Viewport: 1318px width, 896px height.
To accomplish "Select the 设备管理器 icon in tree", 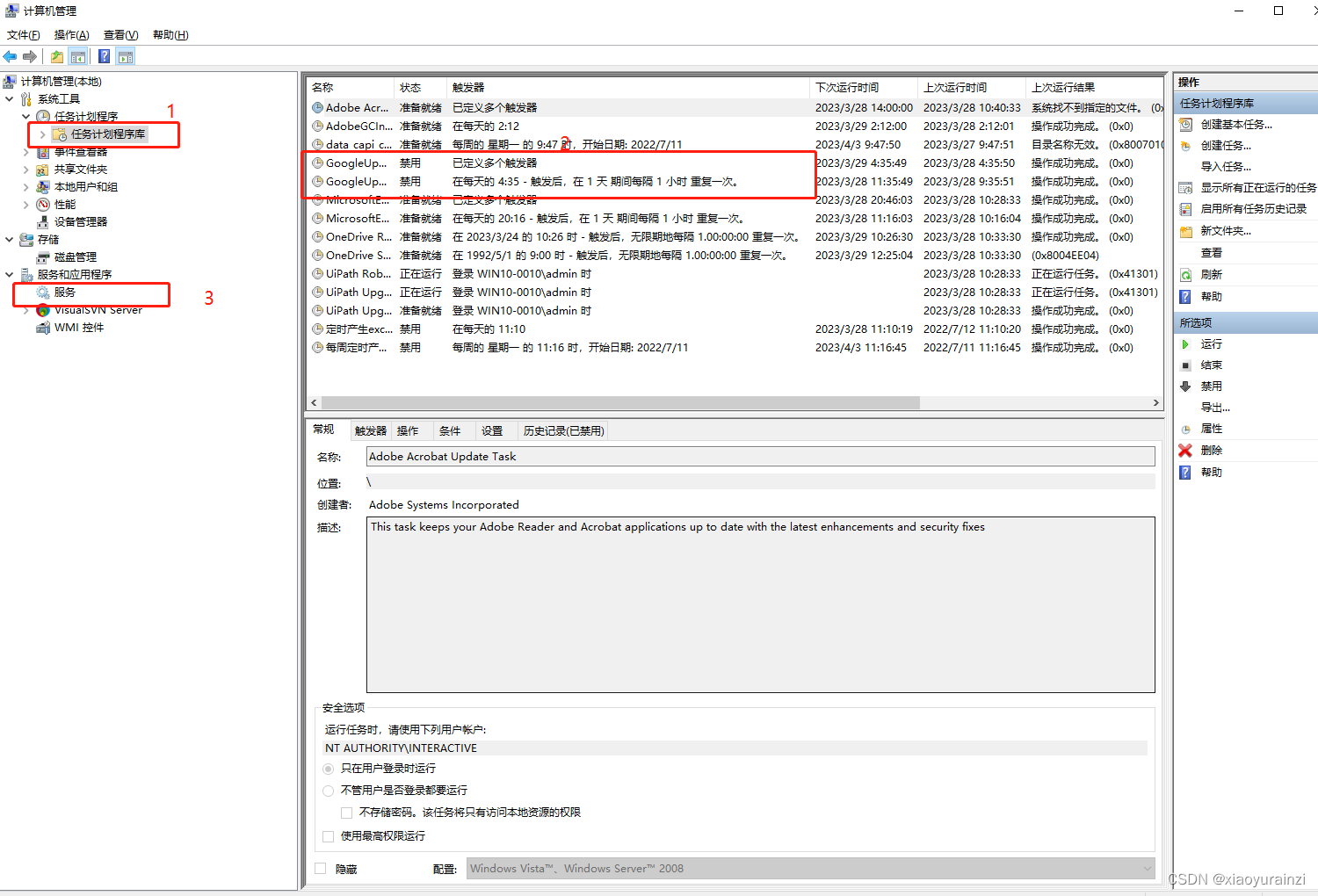I will [43, 222].
